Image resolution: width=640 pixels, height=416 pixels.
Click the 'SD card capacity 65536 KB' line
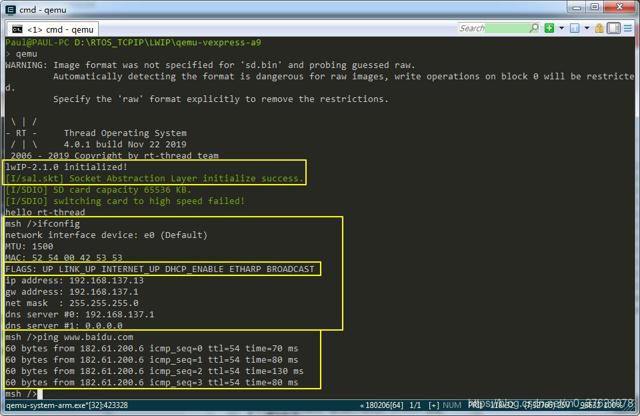click(x=98, y=190)
